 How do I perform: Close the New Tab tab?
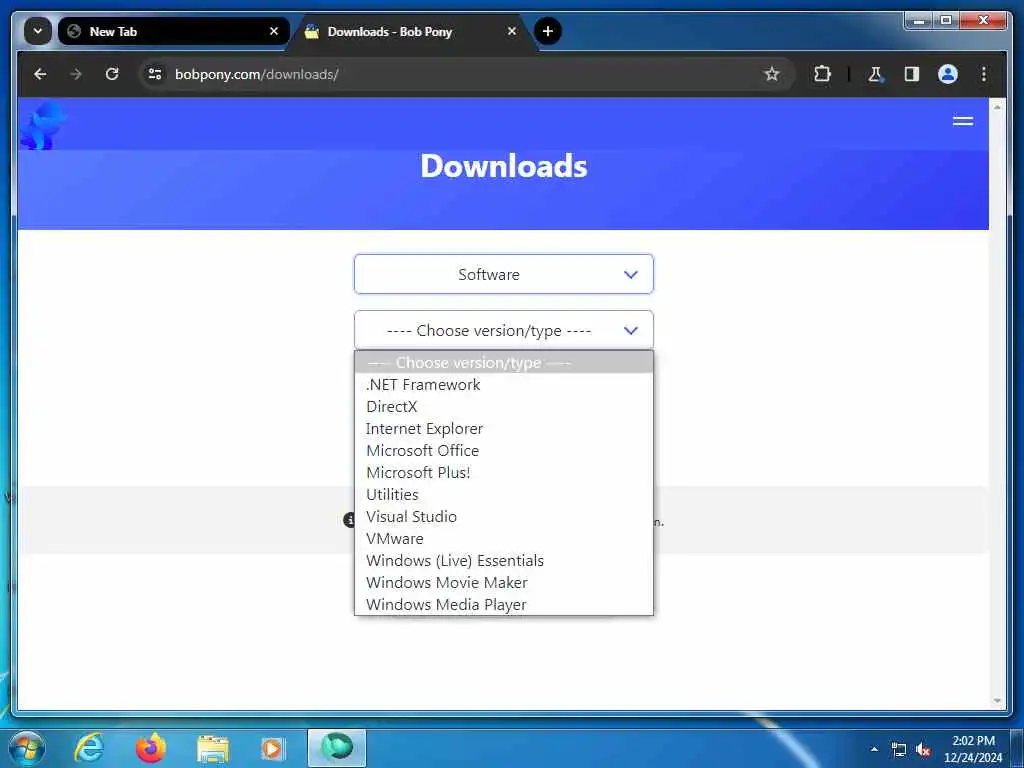coord(274,31)
